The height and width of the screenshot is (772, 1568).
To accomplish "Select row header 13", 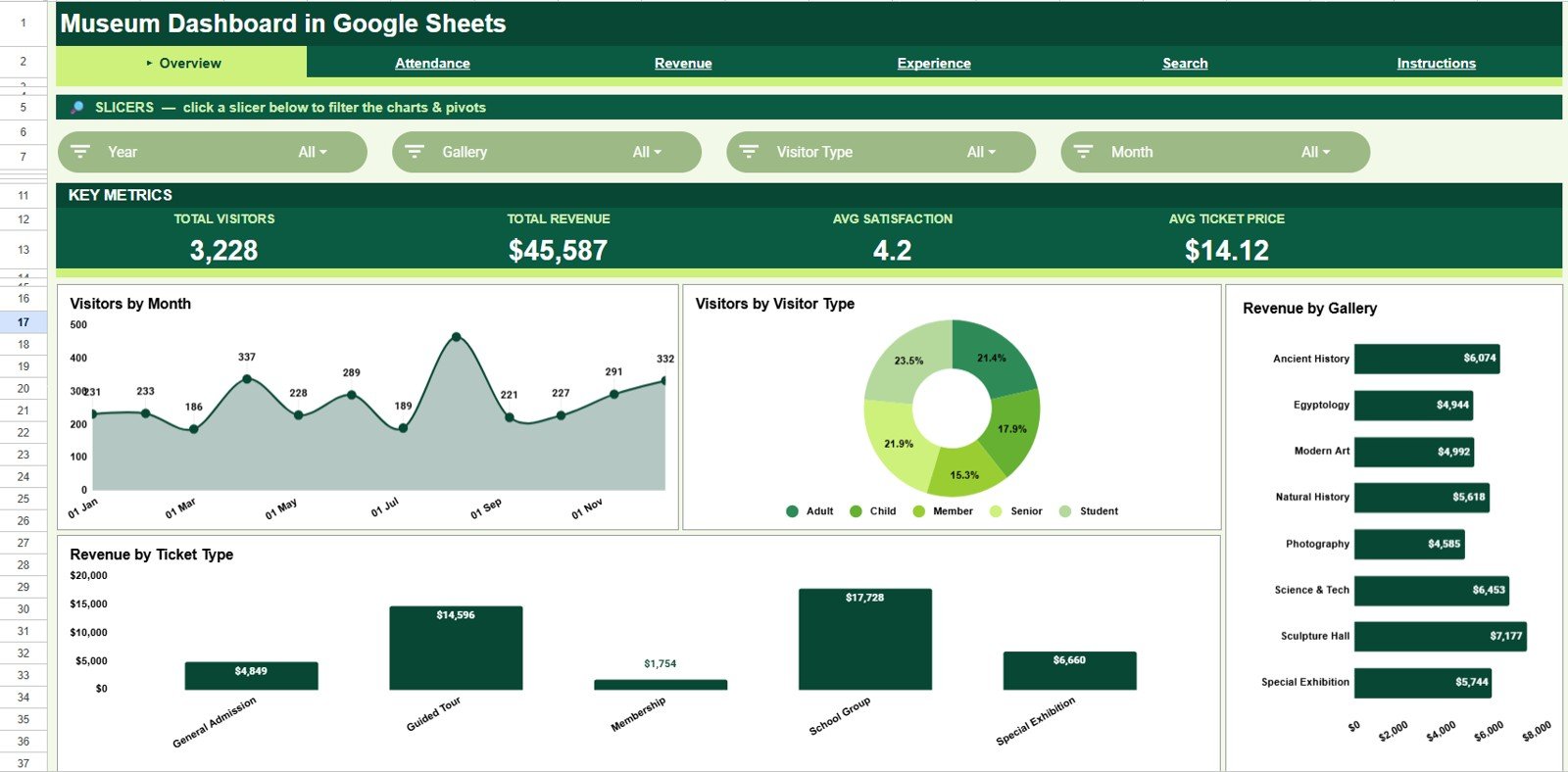I will [24, 250].
